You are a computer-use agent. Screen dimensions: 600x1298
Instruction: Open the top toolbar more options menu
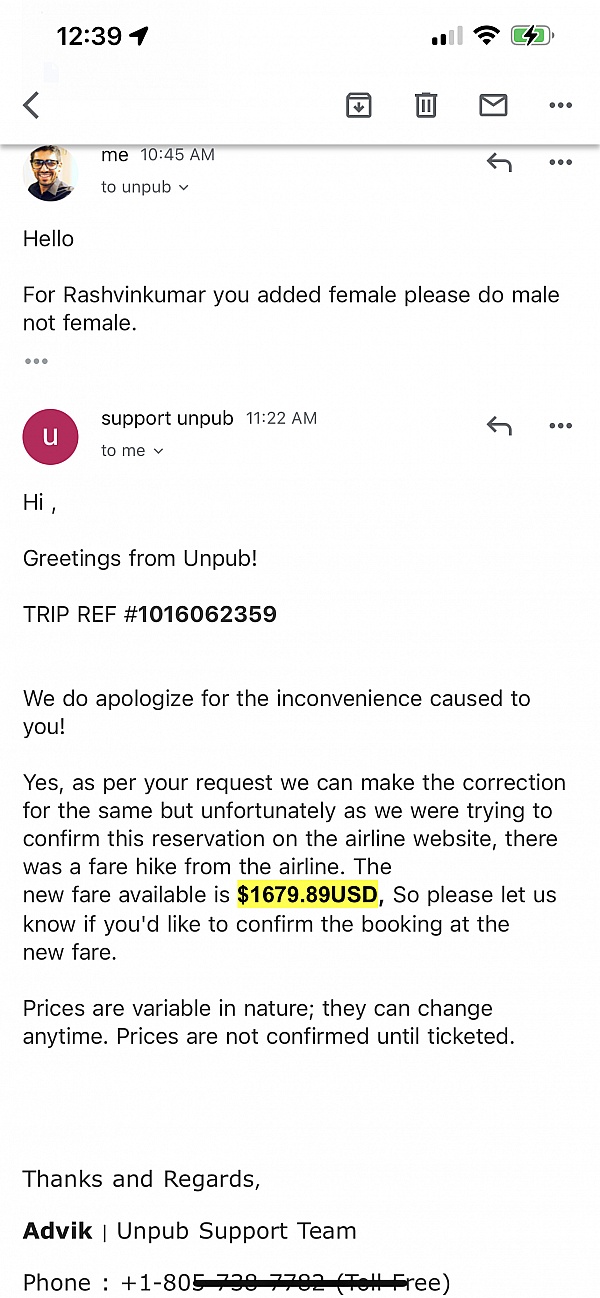[x=560, y=105]
